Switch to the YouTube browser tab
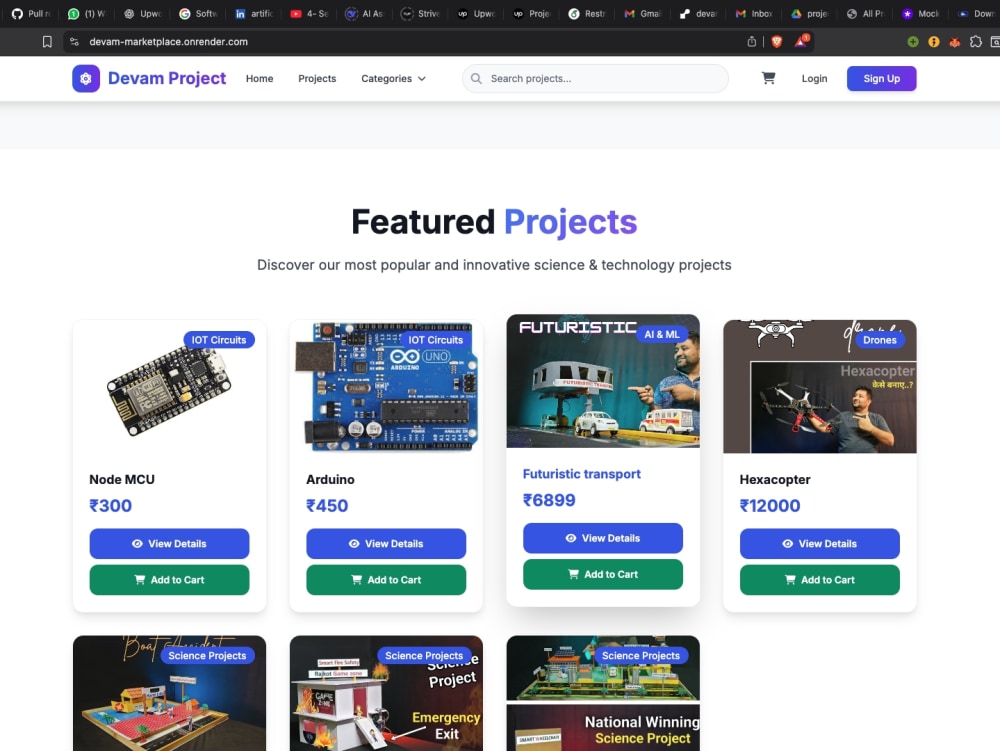 [309, 13]
